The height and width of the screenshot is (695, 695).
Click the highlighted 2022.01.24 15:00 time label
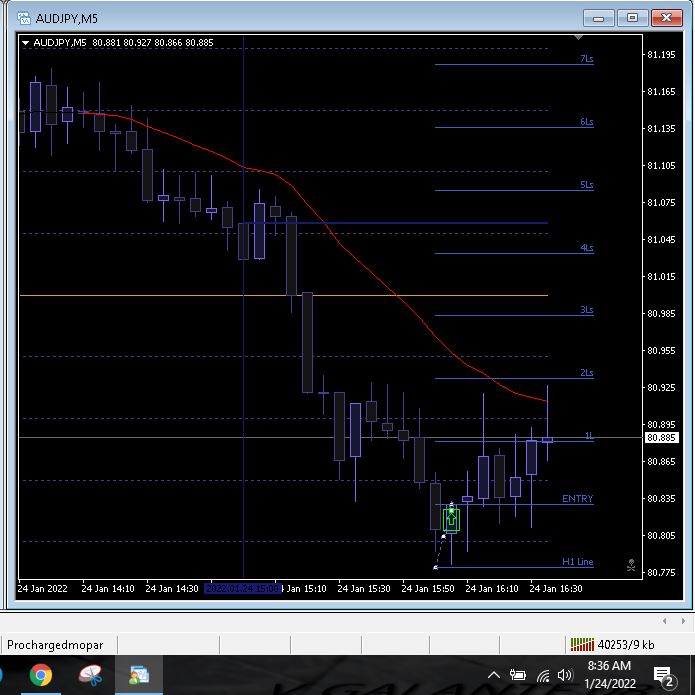coord(242,589)
